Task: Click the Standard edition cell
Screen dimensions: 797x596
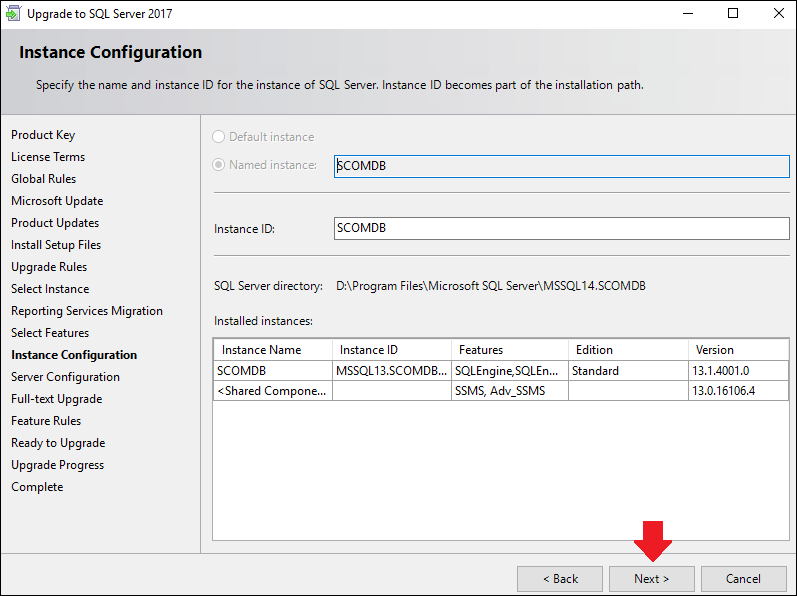Action: 628,371
